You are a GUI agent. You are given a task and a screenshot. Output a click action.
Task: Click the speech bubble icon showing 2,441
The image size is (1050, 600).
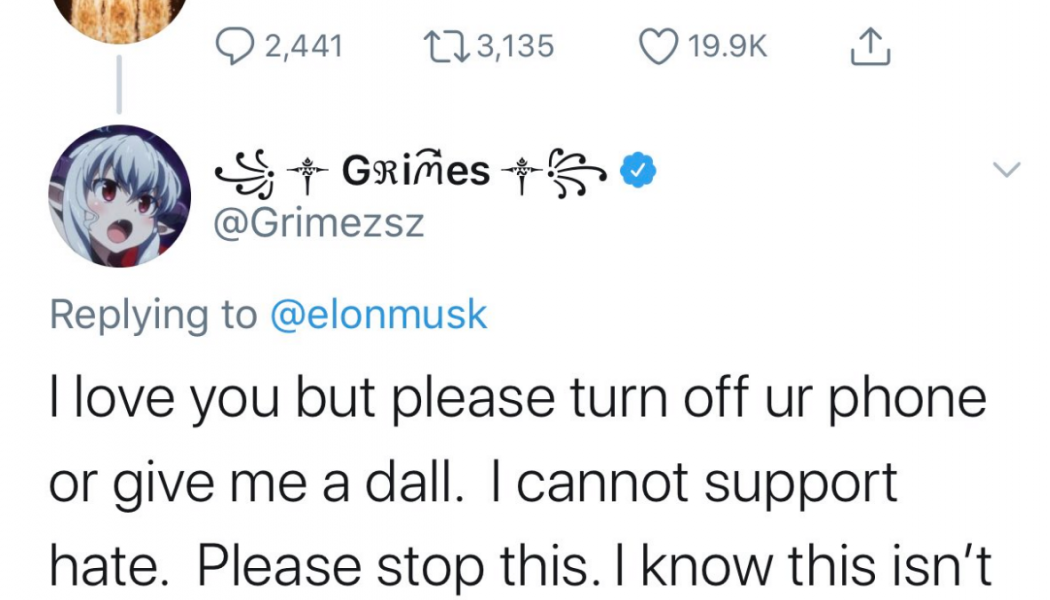pyautogui.click(x=234, y=44)
